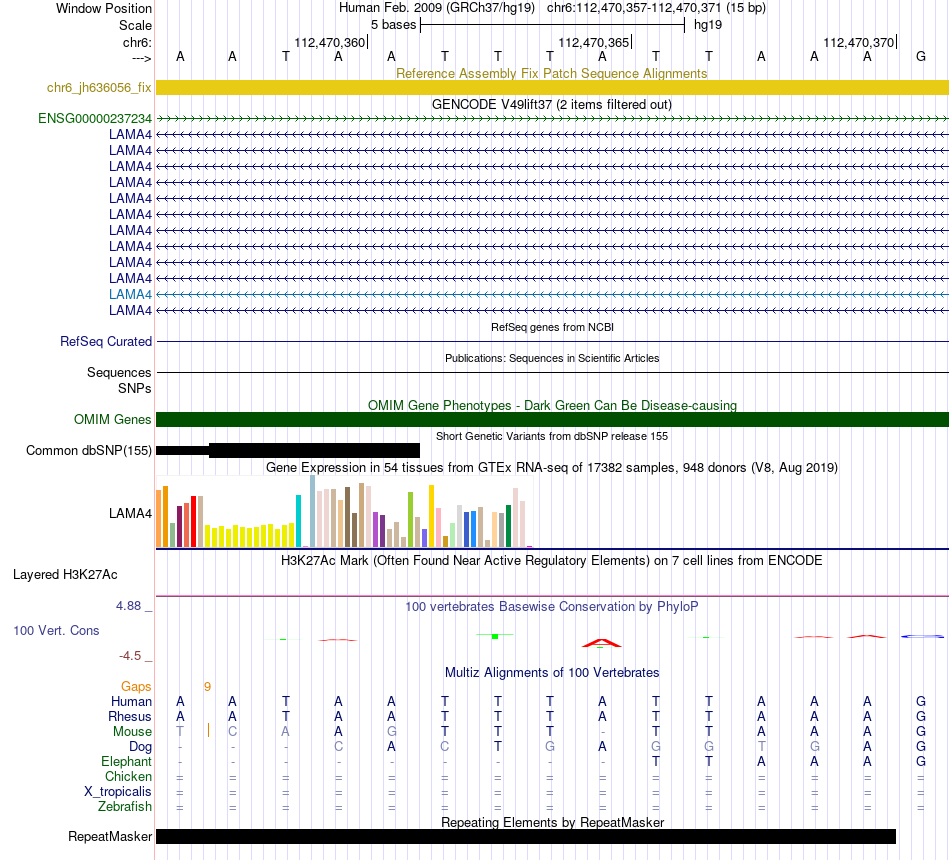Click the Sequences track label
The image size is (950, 860).
[119, 372]
